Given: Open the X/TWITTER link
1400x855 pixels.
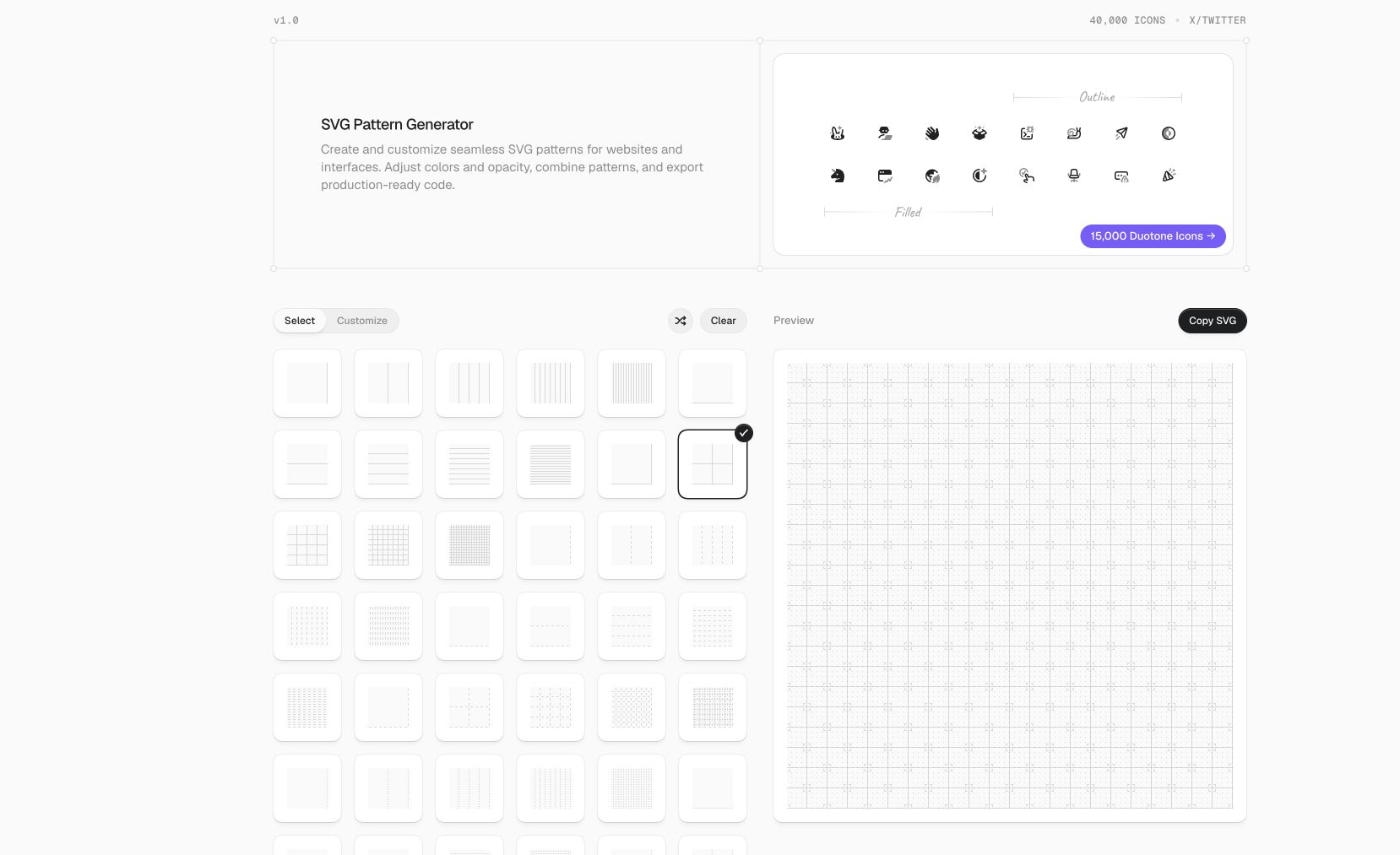Looking at the screenshot, I should [1218, 20].
